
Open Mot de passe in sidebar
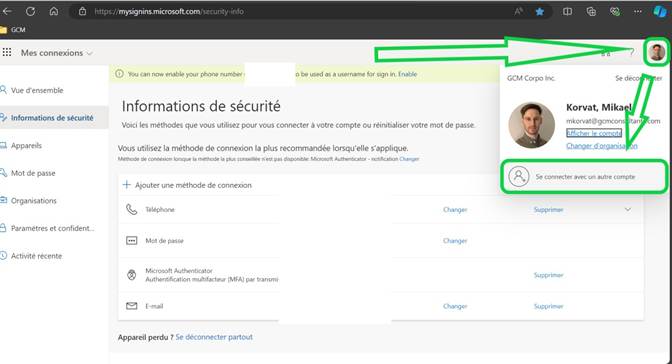coord(33,173)
